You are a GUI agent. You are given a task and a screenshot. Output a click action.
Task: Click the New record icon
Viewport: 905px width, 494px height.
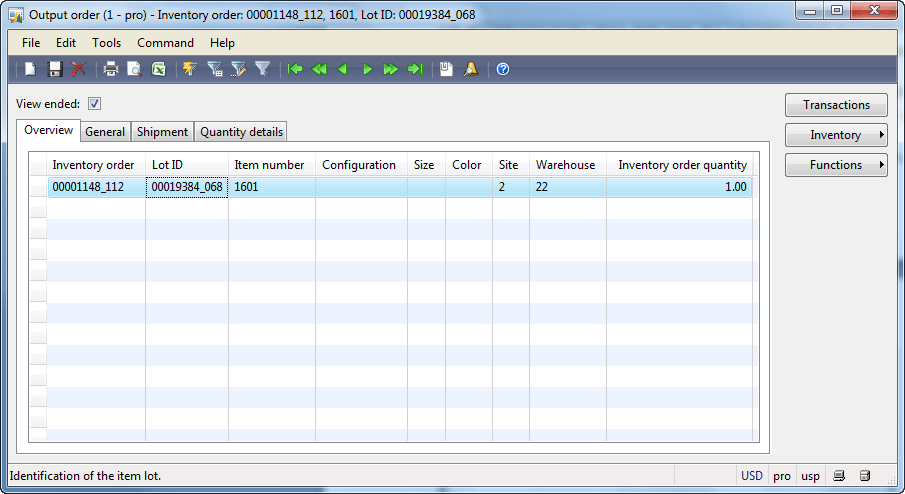[31, 69]
